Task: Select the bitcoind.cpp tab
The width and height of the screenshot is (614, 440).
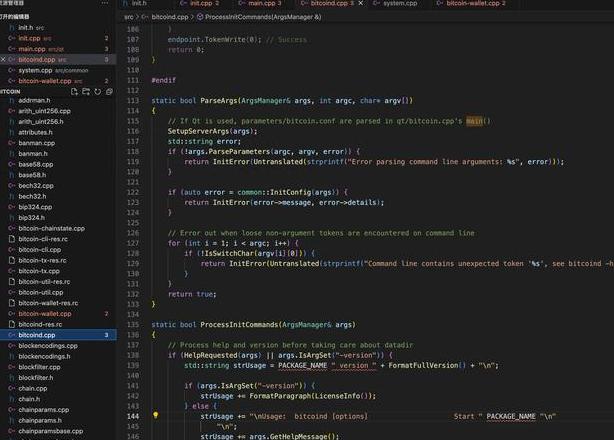Action: 328,3
